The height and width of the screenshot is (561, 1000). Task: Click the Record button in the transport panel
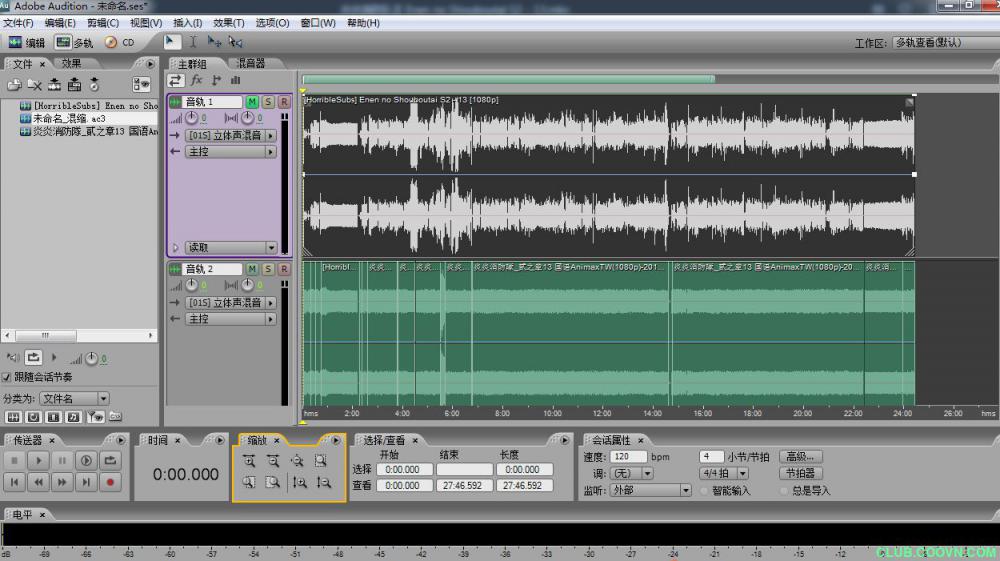[x=111, y=482]
